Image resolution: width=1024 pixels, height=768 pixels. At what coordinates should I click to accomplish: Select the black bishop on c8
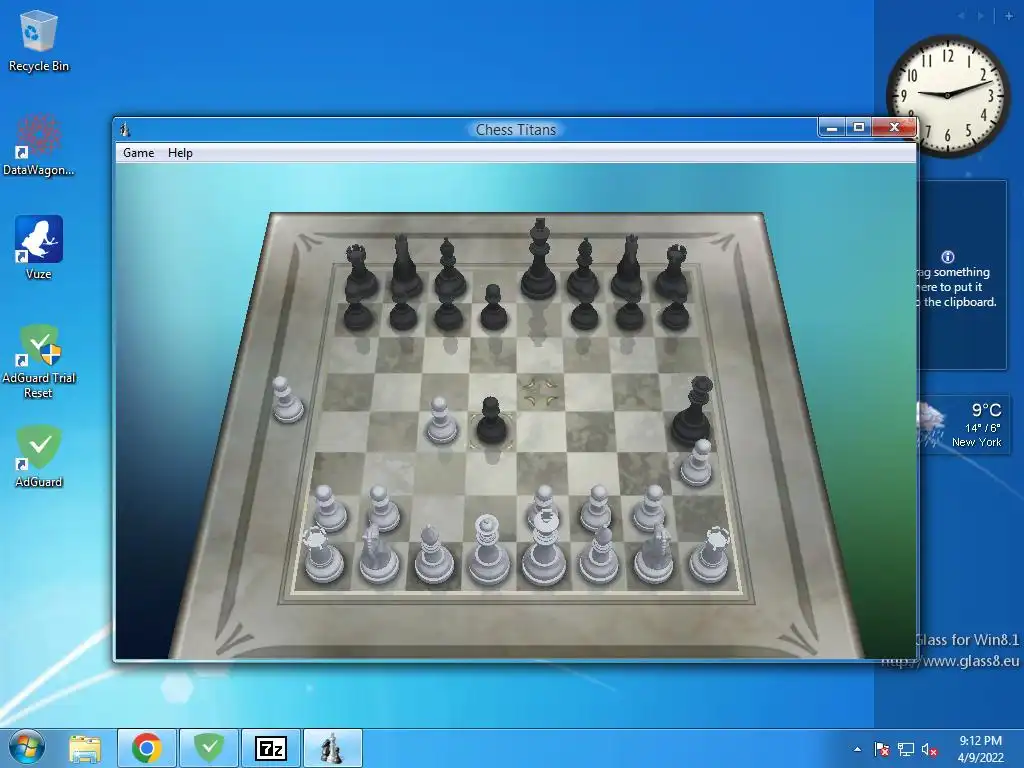[449, 268]
